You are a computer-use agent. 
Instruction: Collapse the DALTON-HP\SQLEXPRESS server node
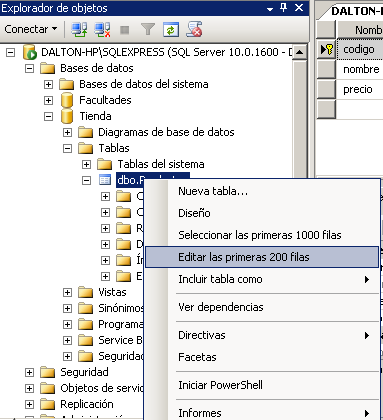(11, 52)
